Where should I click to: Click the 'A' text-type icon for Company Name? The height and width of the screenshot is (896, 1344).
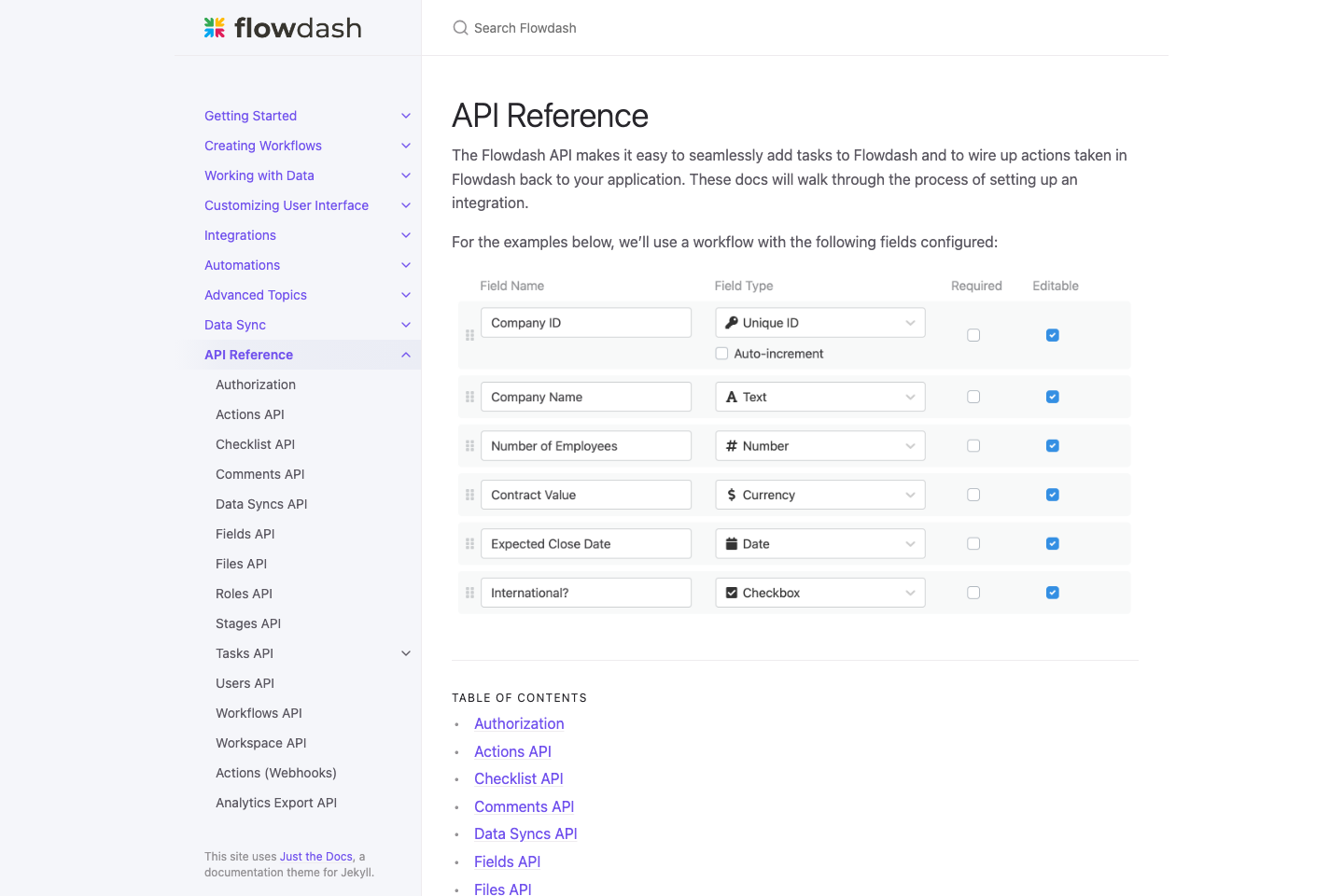coord(730,396)
